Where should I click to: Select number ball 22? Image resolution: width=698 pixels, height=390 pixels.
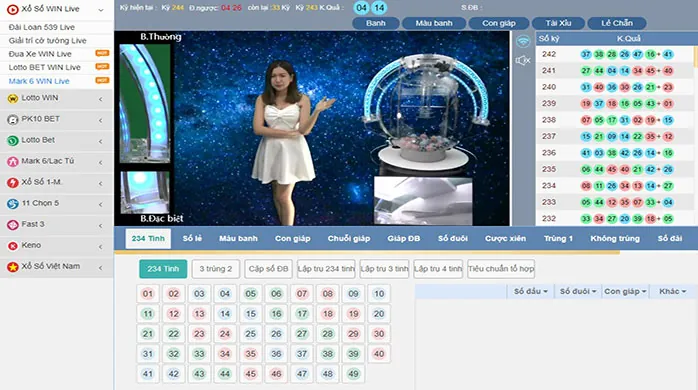[x=174, y=334]
